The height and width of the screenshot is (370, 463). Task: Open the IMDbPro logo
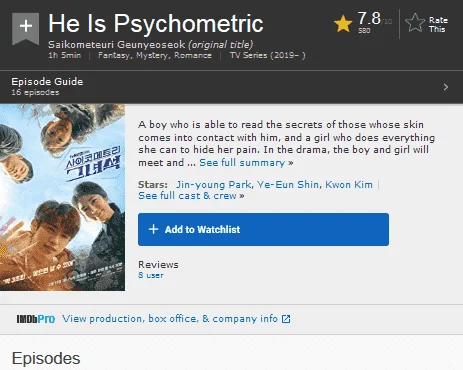point(36,319)
